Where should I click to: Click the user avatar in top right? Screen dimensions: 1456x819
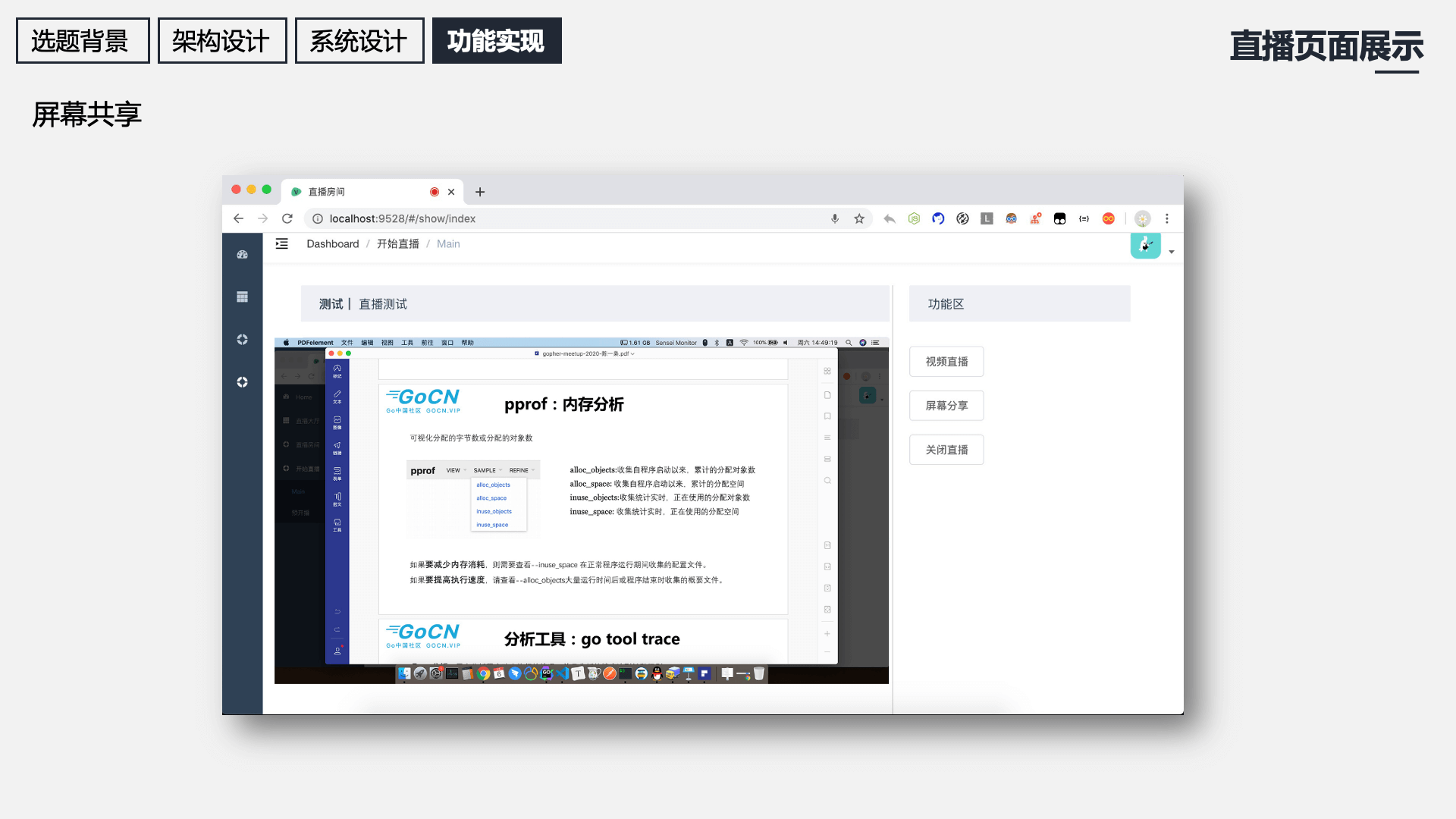pos(1145,245)
